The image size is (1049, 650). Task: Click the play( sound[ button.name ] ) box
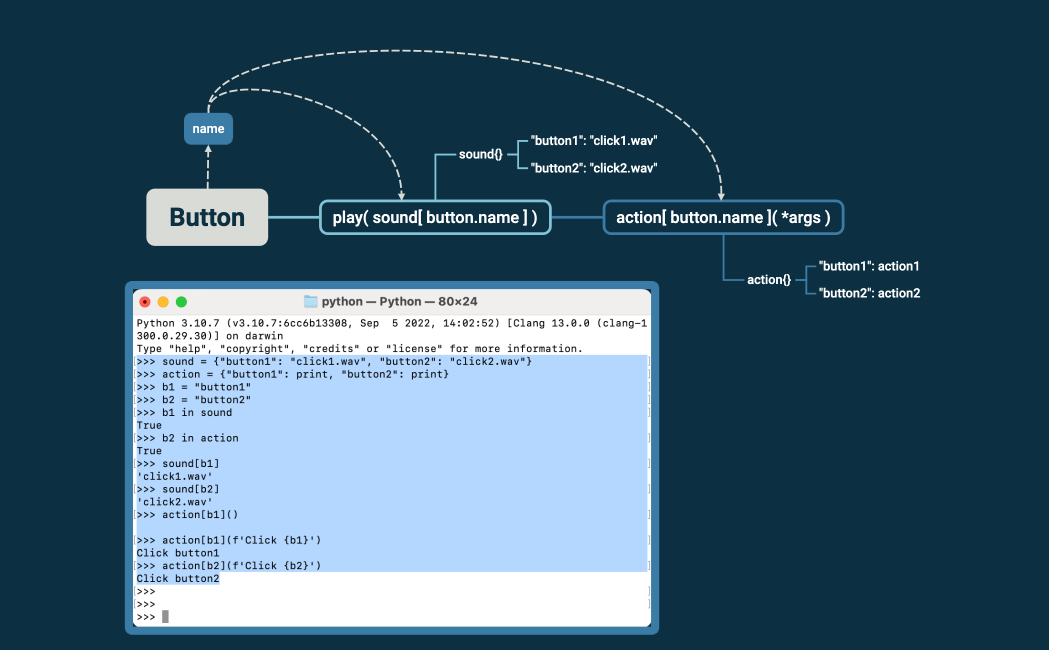pyautogui.click(x=435, y=217)
